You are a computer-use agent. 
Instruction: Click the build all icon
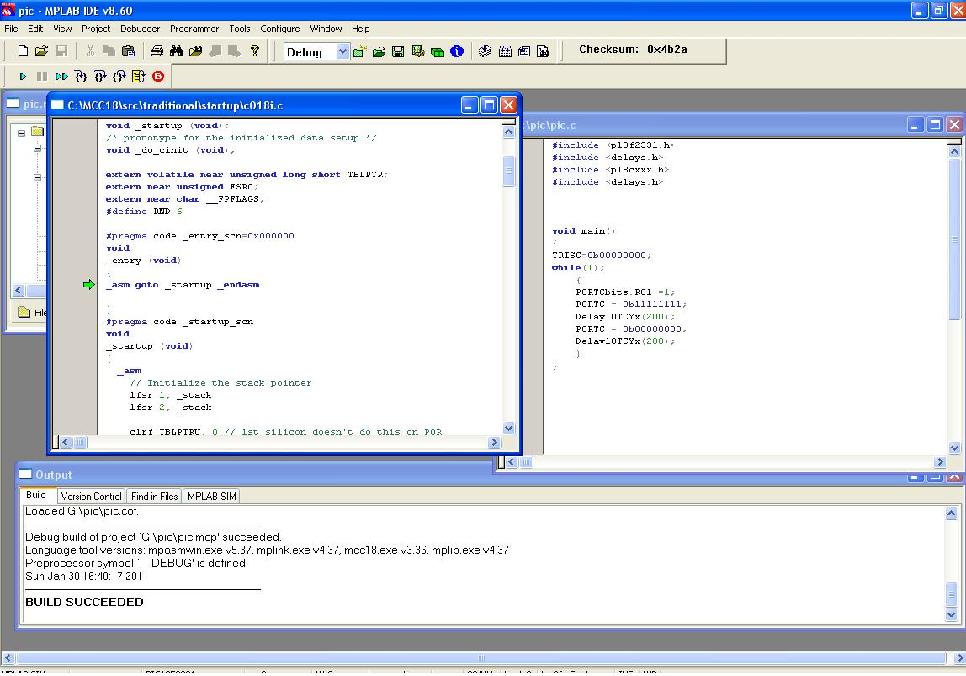(505, 51)
